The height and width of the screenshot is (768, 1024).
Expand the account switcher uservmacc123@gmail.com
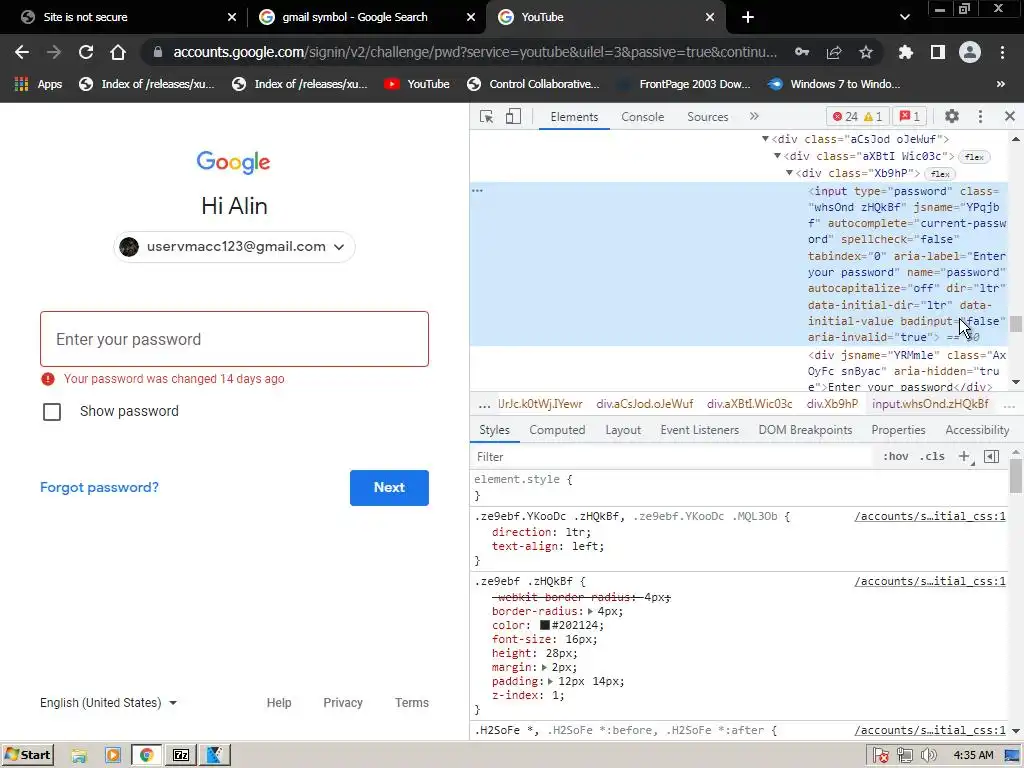tap(234, 247)
